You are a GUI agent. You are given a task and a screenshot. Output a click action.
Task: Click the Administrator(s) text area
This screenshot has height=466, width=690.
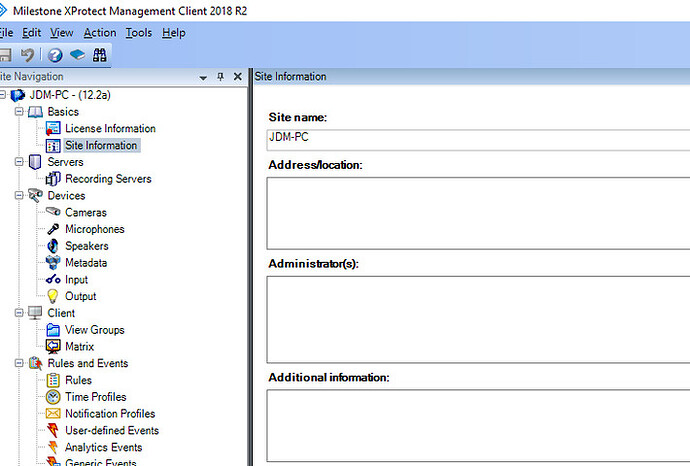click(x=478, y=319)
